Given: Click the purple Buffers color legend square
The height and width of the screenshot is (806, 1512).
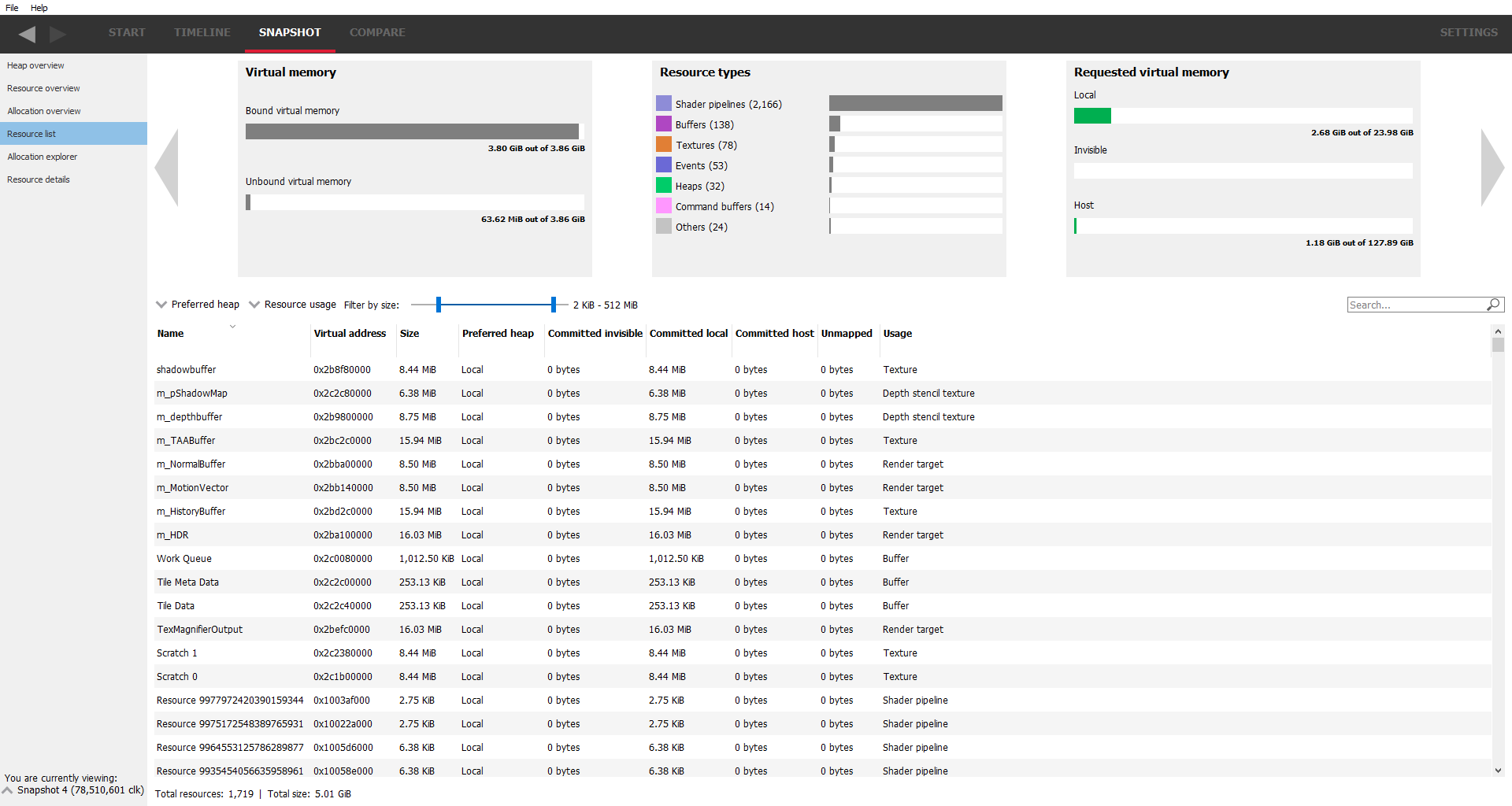Looking at the screenshot, I should pos(664,124).
